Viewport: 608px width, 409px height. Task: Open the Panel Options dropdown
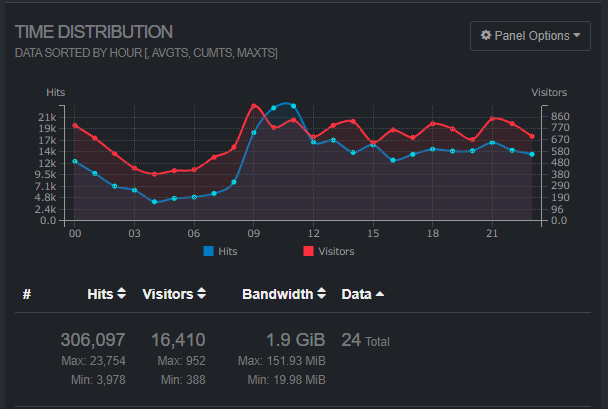(x=530, y=35)
